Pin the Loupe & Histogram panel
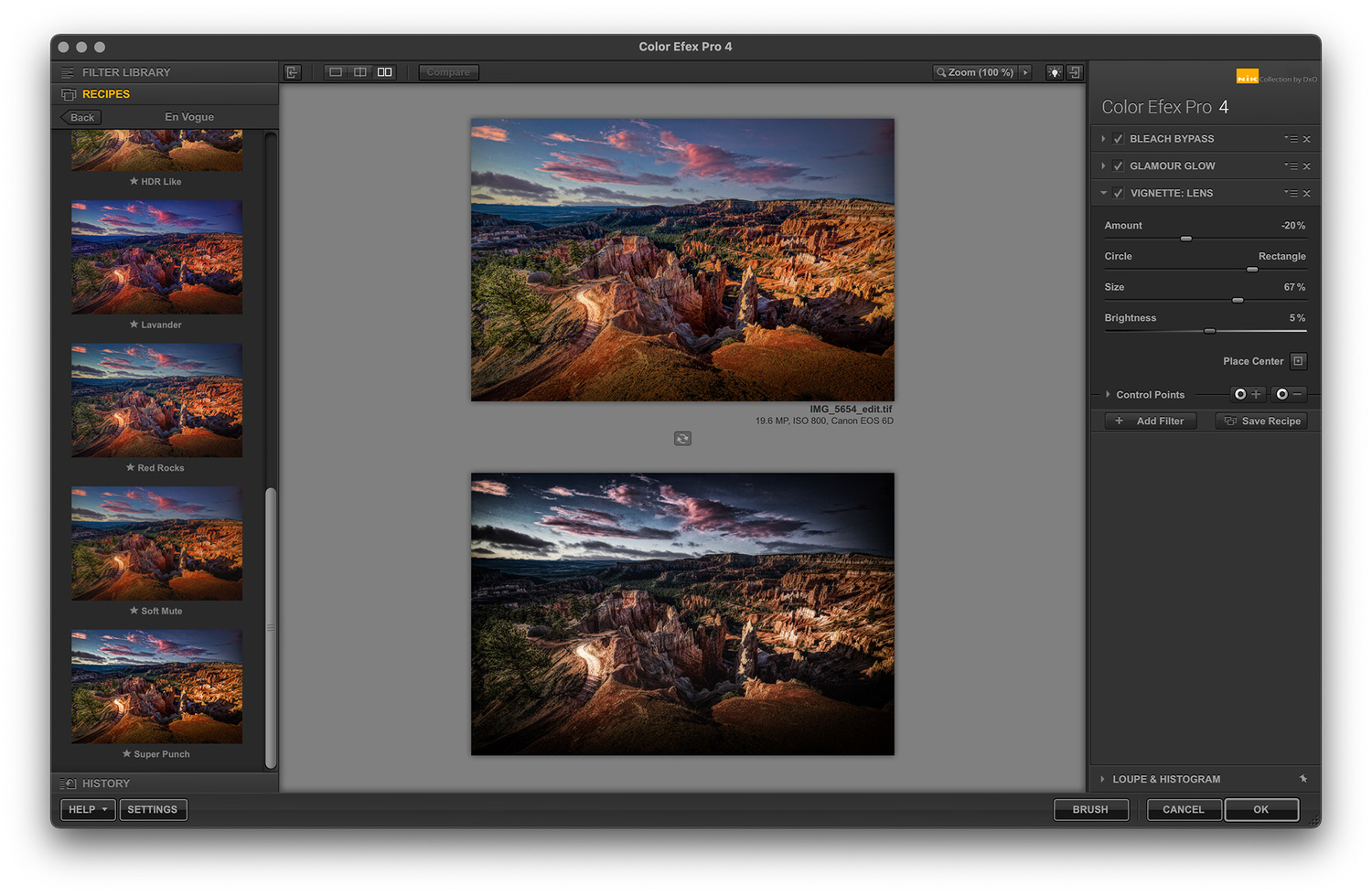The width and height of the screenshot is (1372, 895). pyautogui.click(x=1303, y=779)
